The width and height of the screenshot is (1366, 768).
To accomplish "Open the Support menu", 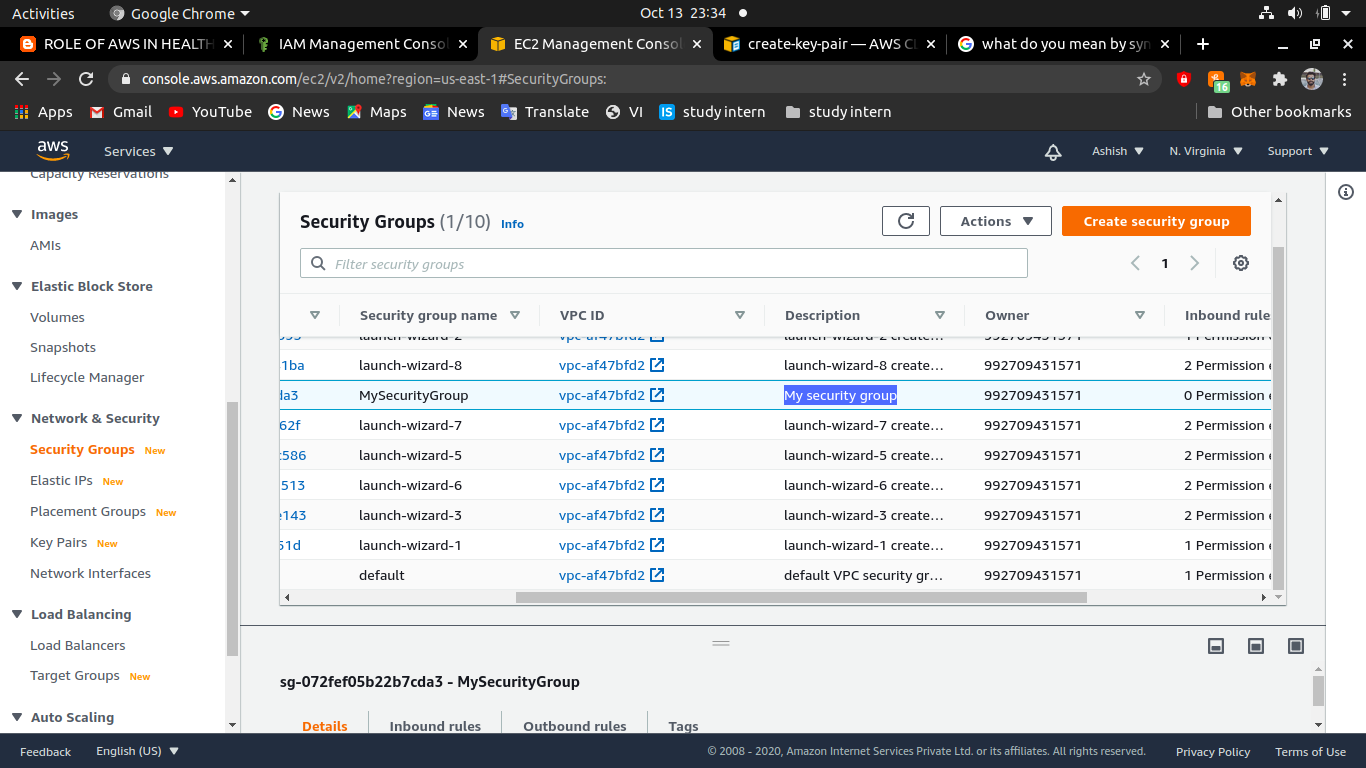I will [x=1298, y=151].
